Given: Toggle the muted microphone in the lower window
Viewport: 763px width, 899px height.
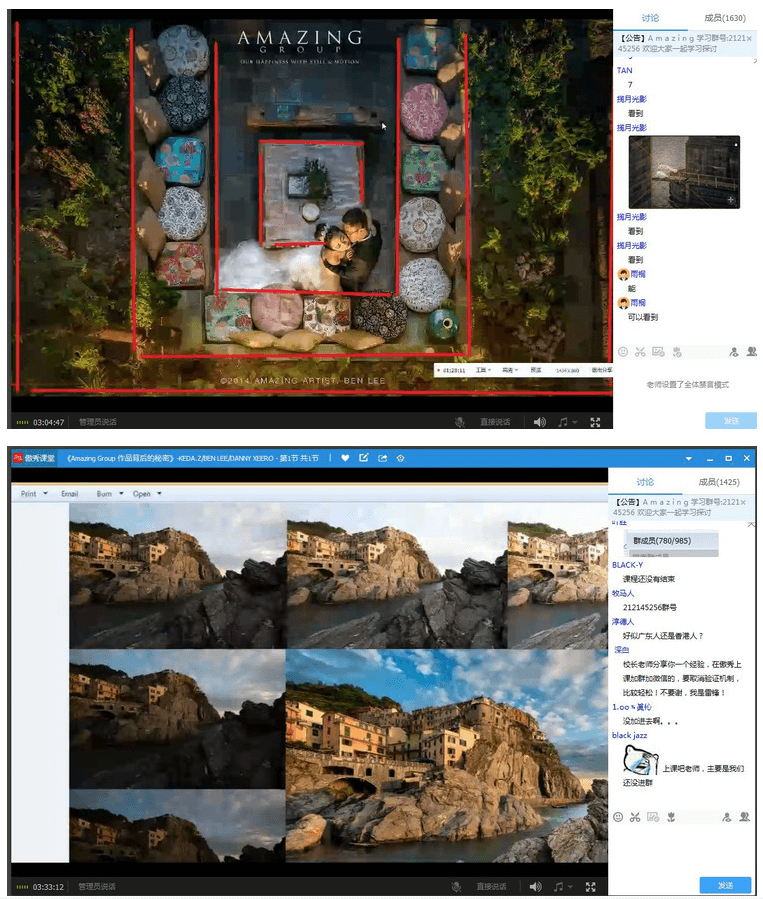Looking at the screenshot, I should (x=456, y=886).
